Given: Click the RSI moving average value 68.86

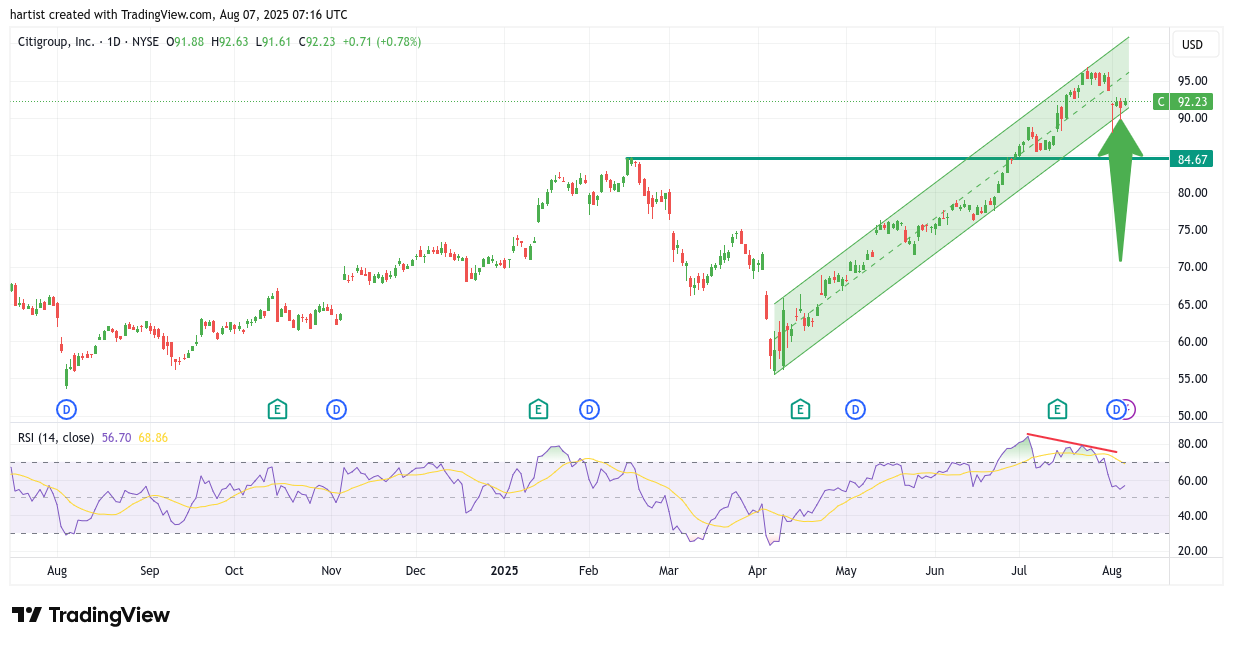Looking at the screenshot, I should point(152,437).
